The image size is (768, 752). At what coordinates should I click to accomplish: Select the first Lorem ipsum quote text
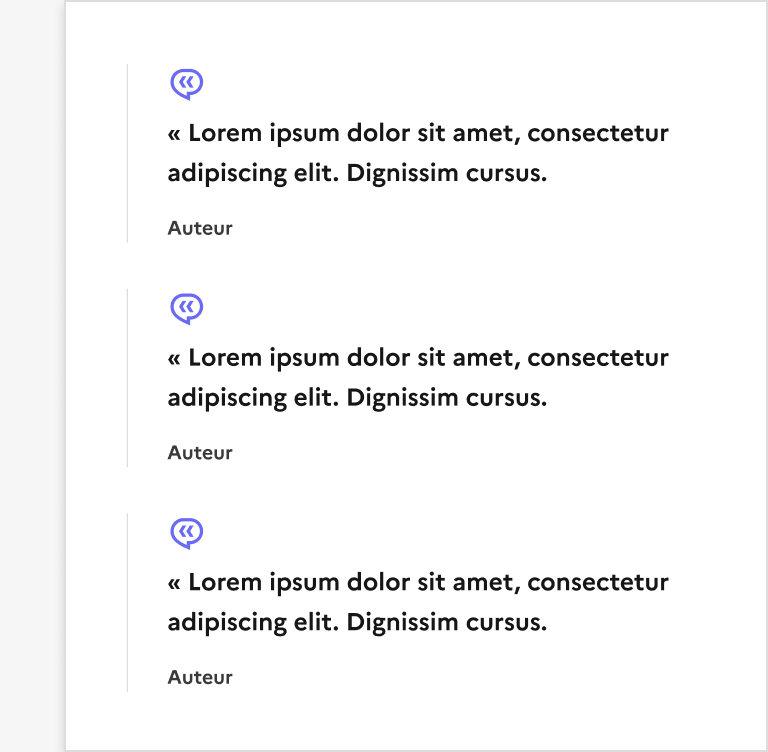pos(418,153)
